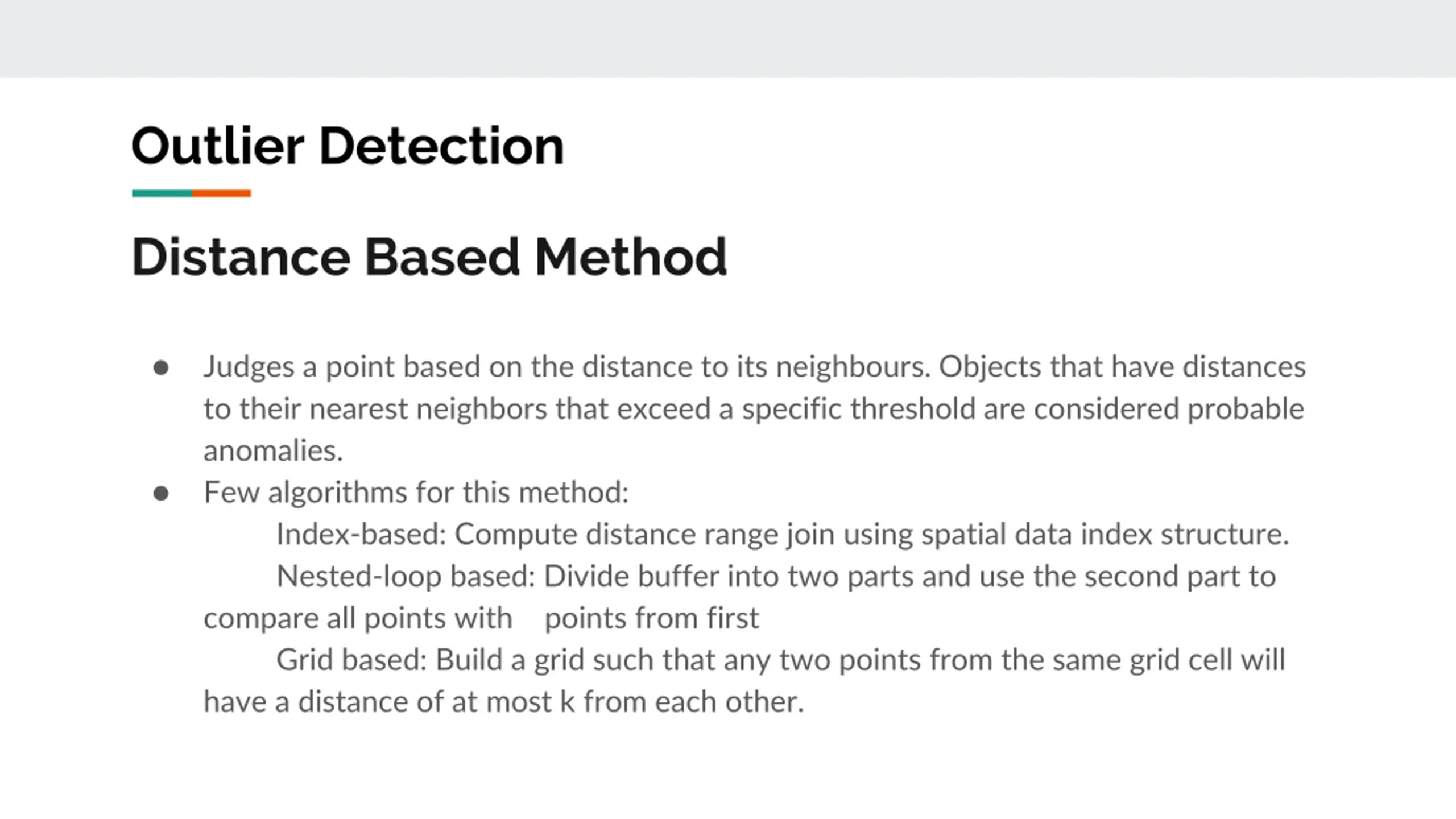Screen dimensions: 1456x819
Task: Click the first bullet point dot
Action: [x=161, y=368]
